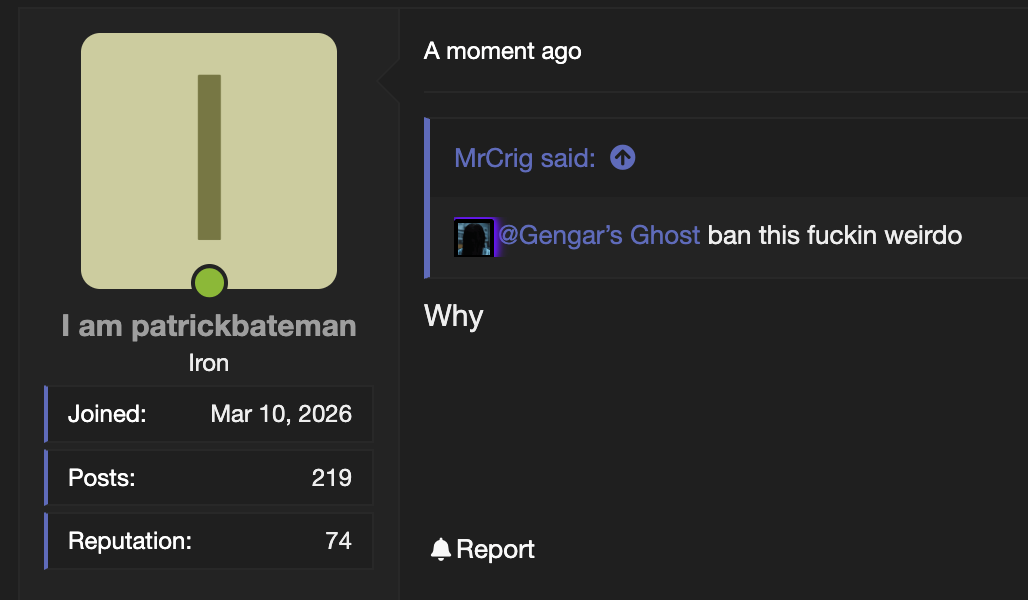Open the @Gengar's Ghost mention profile
The image size is (1028, 600).
pyautogui.click(x=599, y=235)
